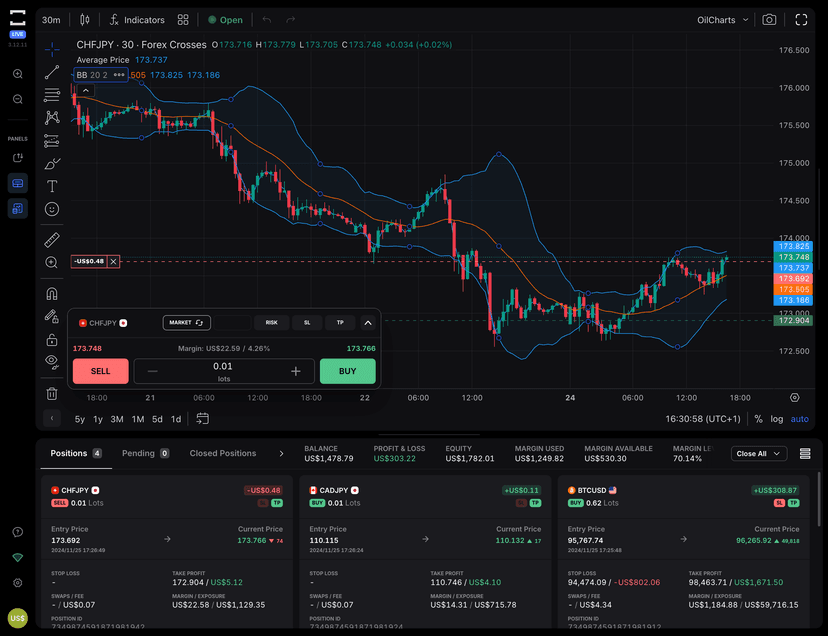828x636 pixels.
Task: Enable magnet mode for drawings
Action: [x=52, y=293]
